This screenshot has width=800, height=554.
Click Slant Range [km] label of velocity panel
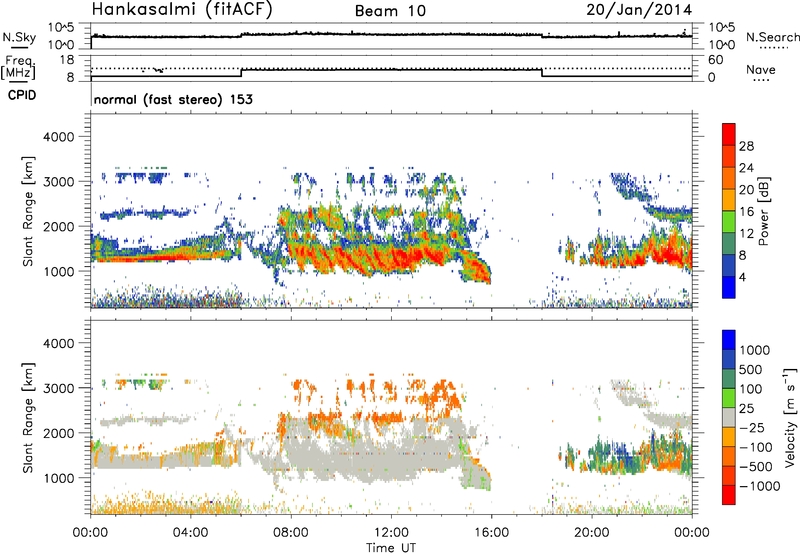point(28,417)
